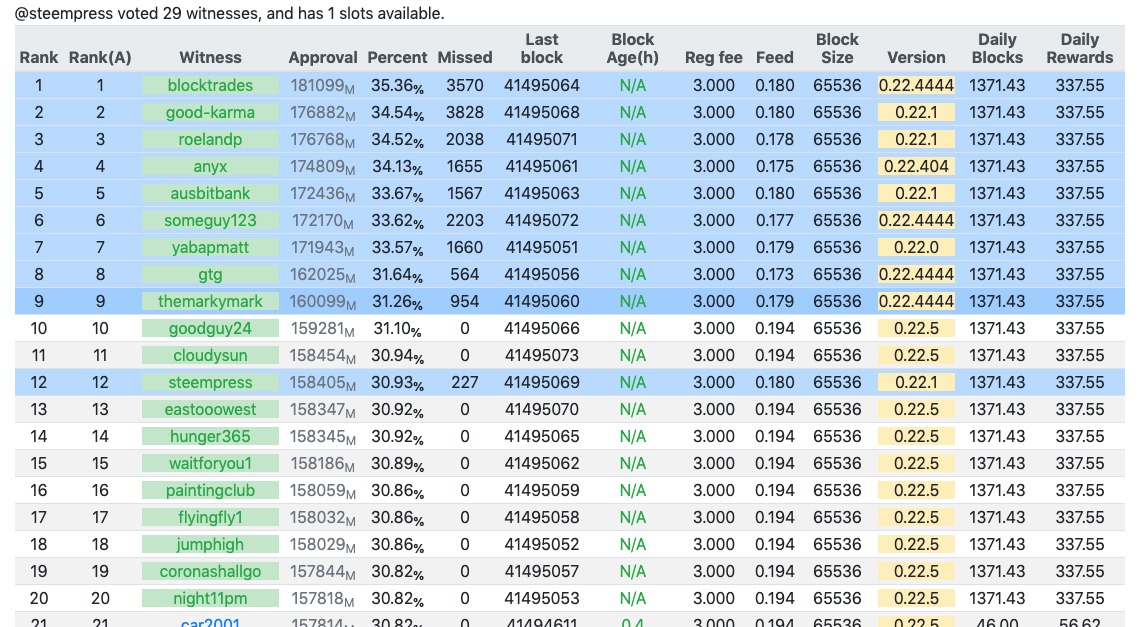Sort by the Missed column header
The width and height of the screenshot is (1138, 627).
tap(464, 58)
